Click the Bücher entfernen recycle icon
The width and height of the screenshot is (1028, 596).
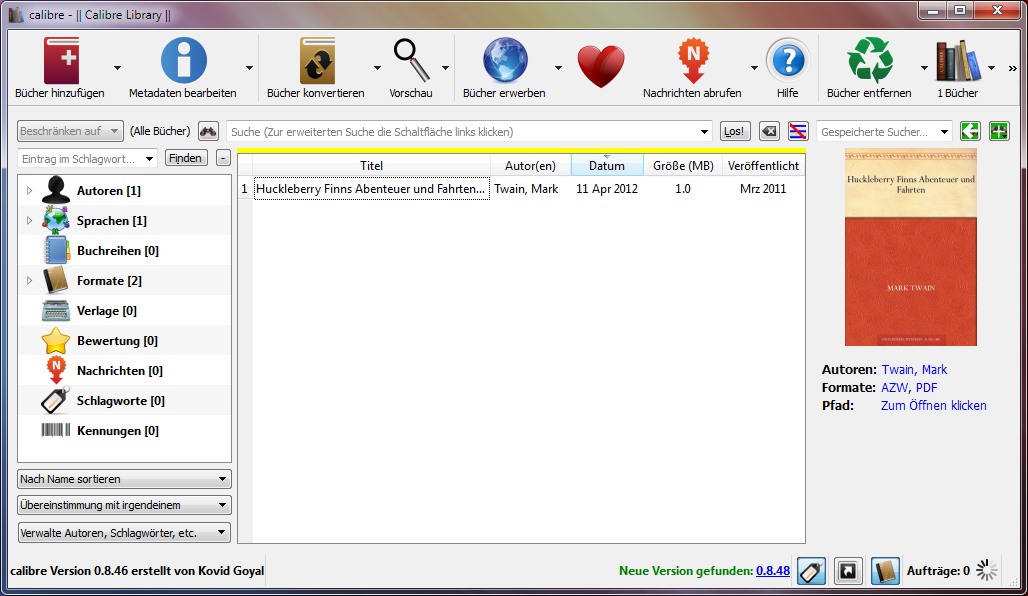click(870, 60)
